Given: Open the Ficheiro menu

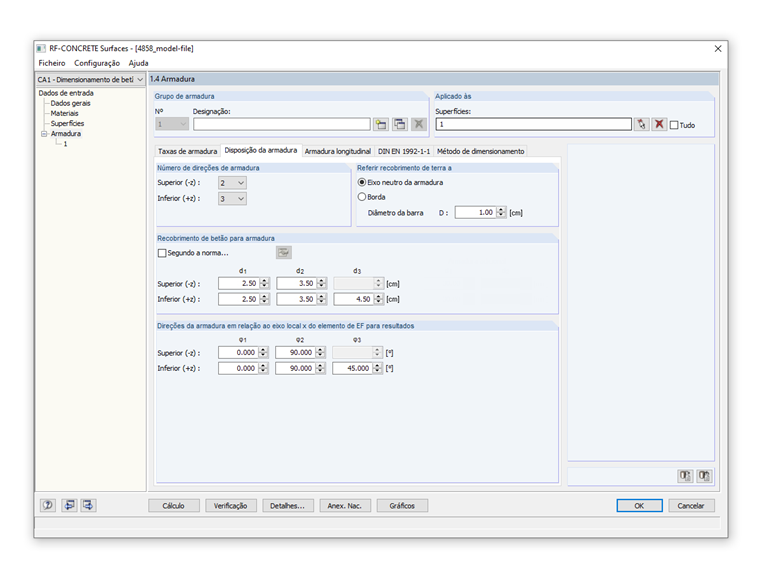Looking at the screenshot, I should tap(52, 63).
